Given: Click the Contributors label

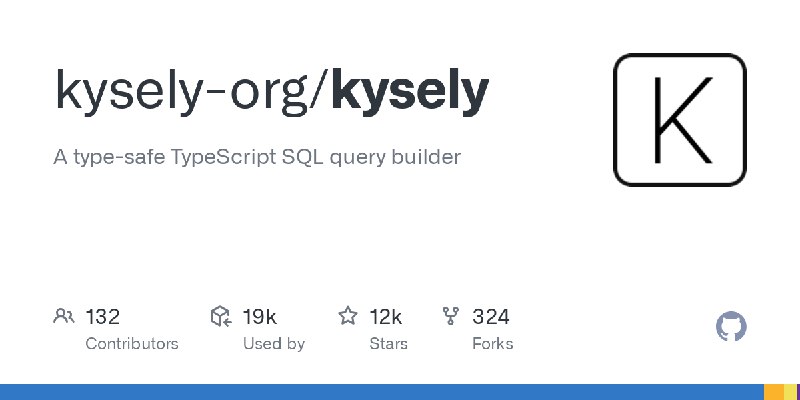Looking at the screenshot, I should point(132,344).
